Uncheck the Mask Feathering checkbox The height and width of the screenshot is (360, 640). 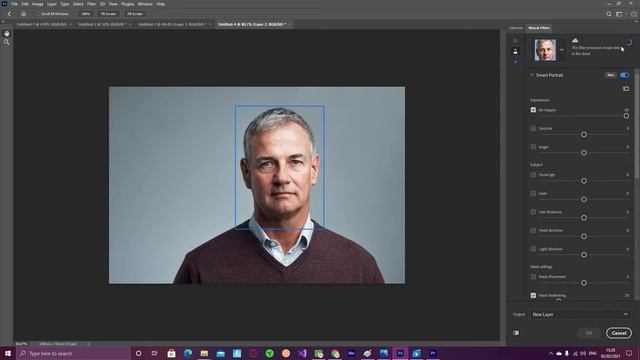click(x=533, y=295)
